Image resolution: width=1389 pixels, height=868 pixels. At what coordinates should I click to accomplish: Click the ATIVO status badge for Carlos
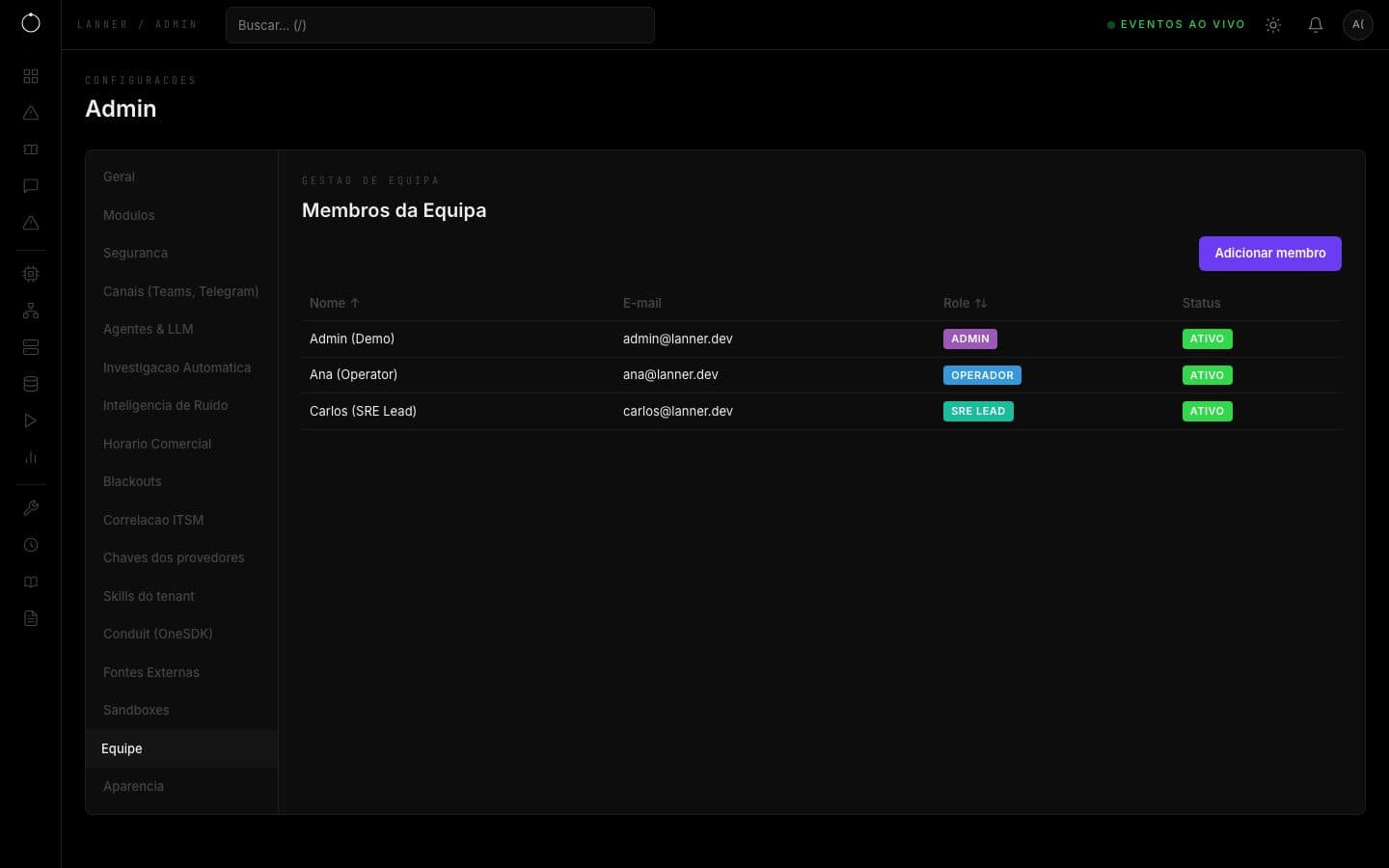[1207, 411]
